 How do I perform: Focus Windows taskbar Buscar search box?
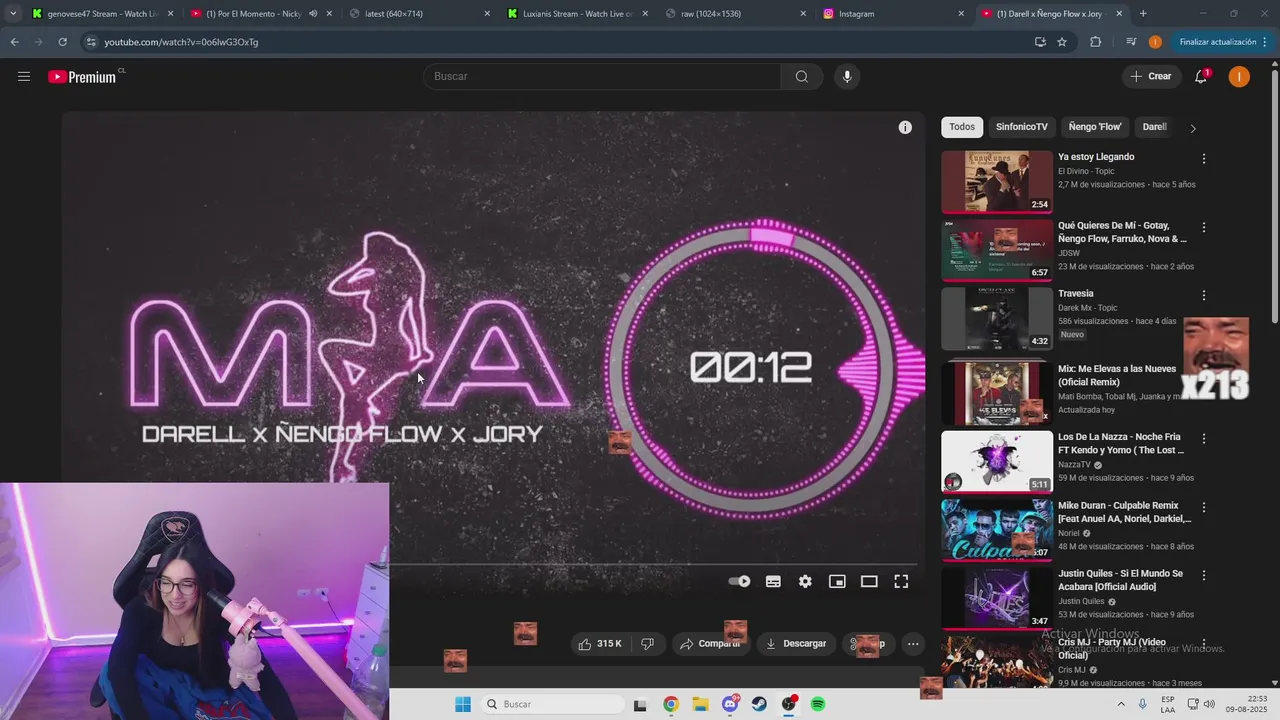coord(553,704)
